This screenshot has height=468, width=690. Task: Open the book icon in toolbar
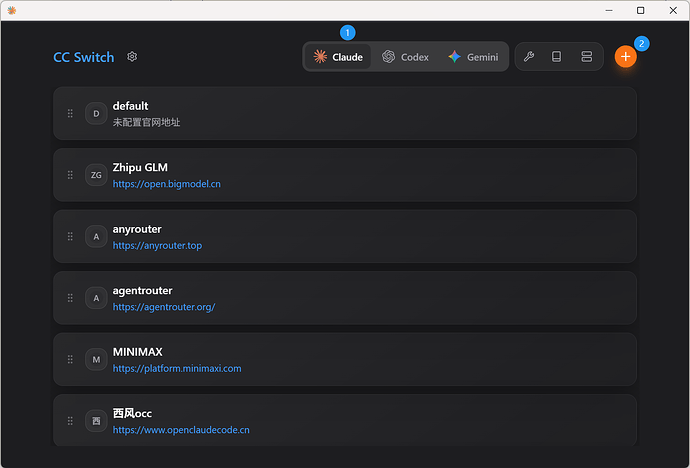[557, 57]
